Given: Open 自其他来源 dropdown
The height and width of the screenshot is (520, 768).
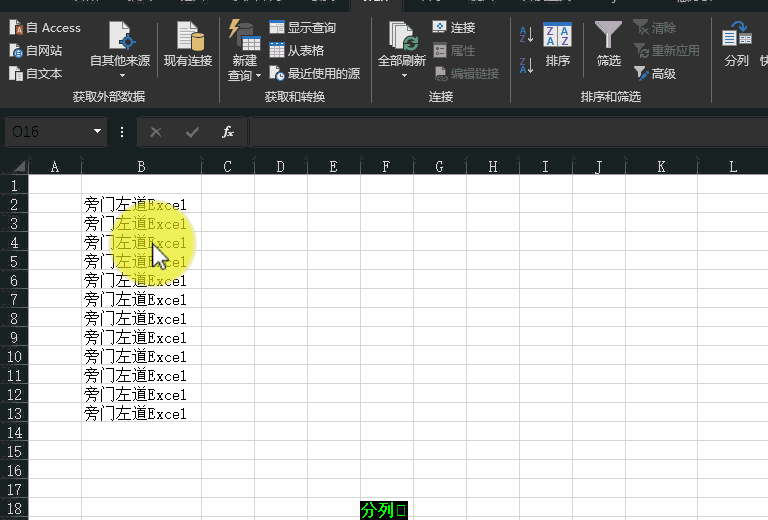Looking at the screenshot, I should [120, 49].
